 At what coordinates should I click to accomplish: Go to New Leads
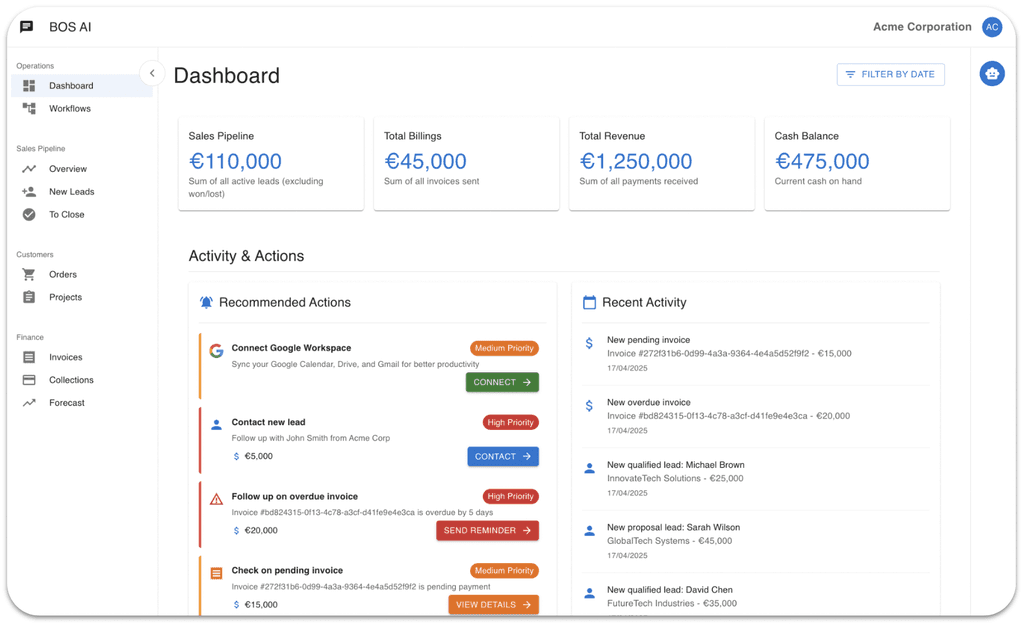click(82, 191)
